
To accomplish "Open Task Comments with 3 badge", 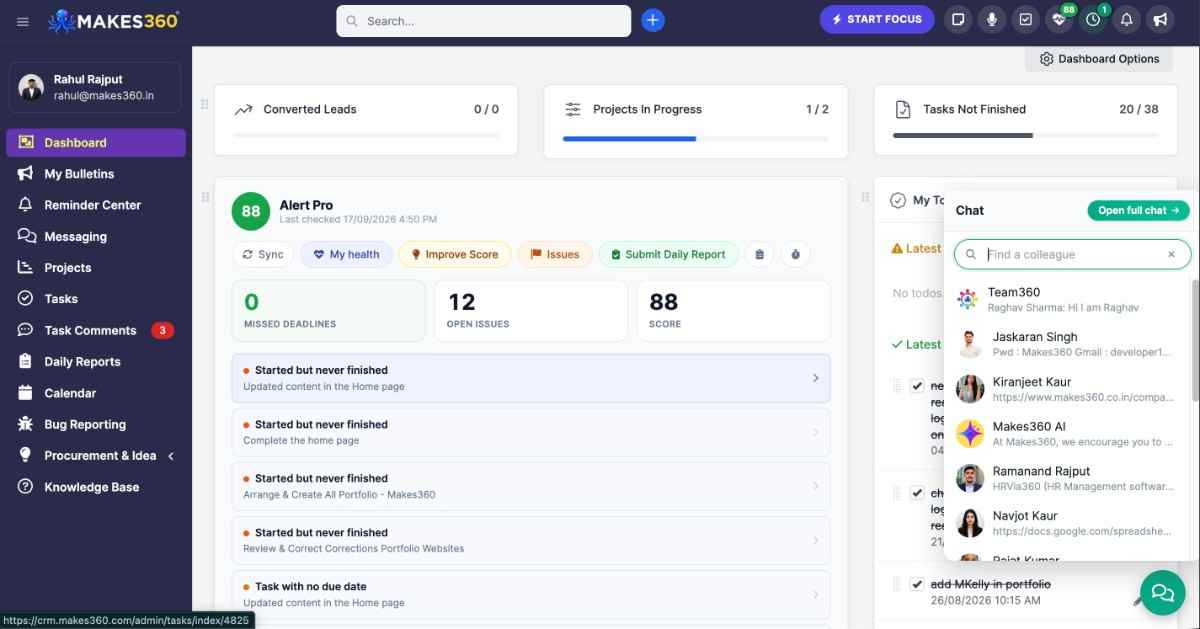I will tap(96, 330).
